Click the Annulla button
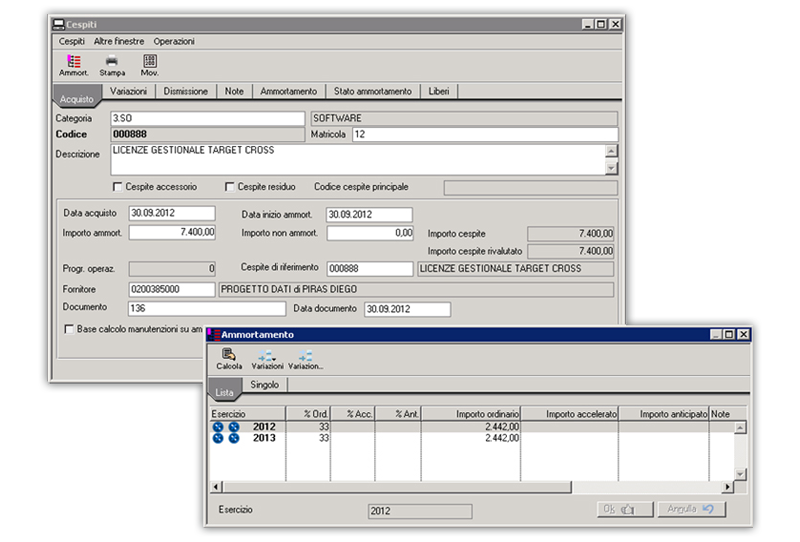 tap(691, 509)
